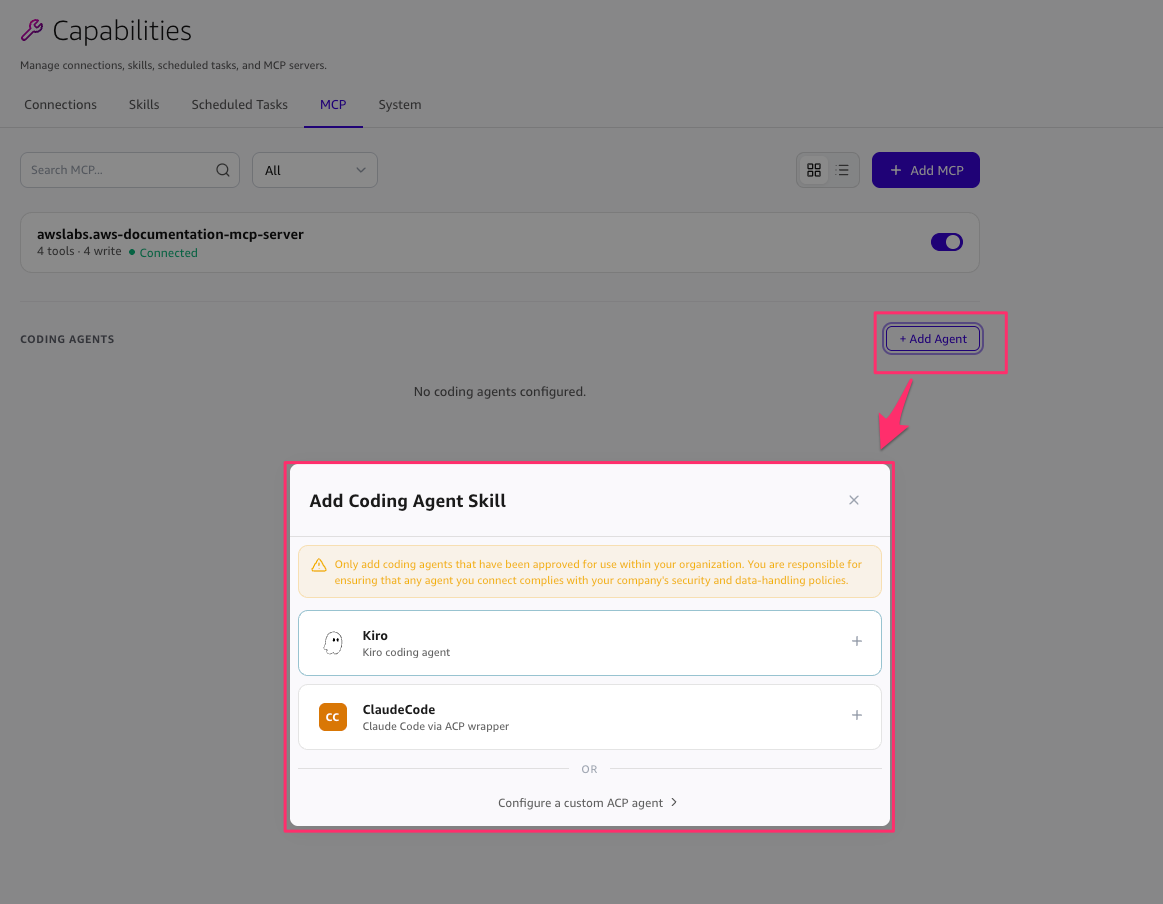This screenshot has width=1163, height=904.
Task: Switch to grid view layout
Action: [x=814, y=170]
